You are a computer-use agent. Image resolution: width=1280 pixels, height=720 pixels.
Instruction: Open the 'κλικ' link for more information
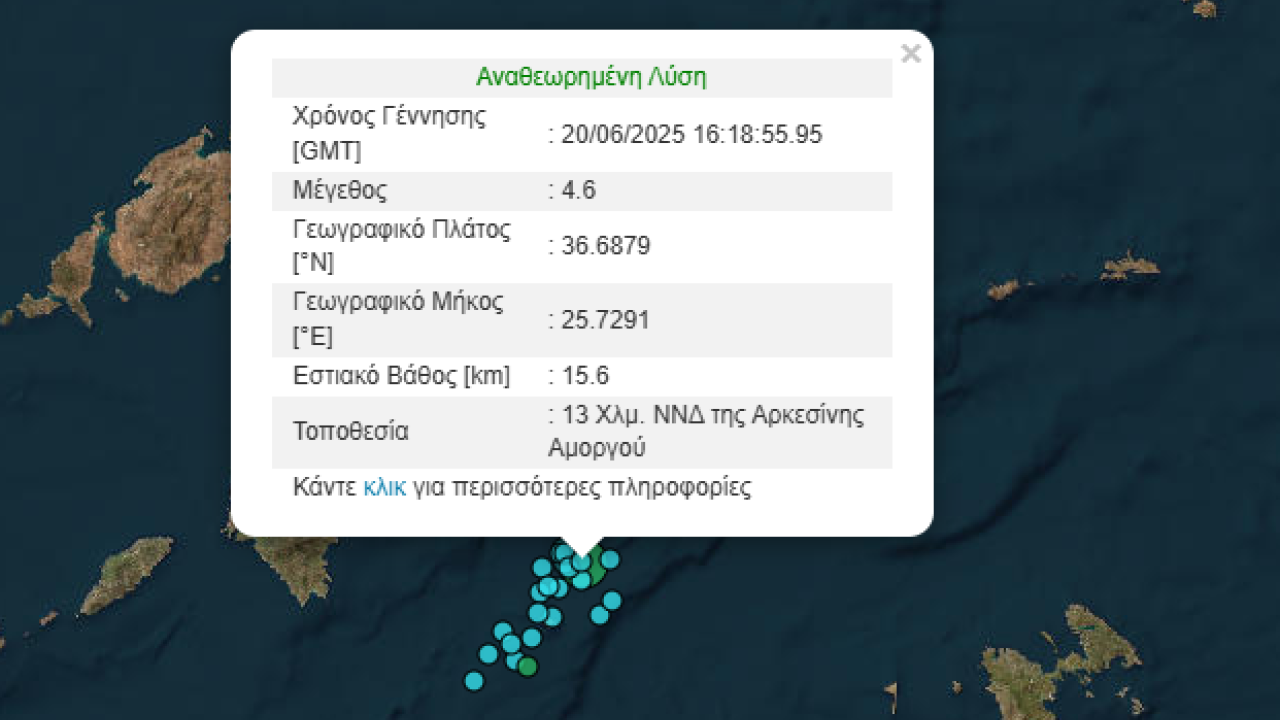pyautogui.click(x=385, y=488)
